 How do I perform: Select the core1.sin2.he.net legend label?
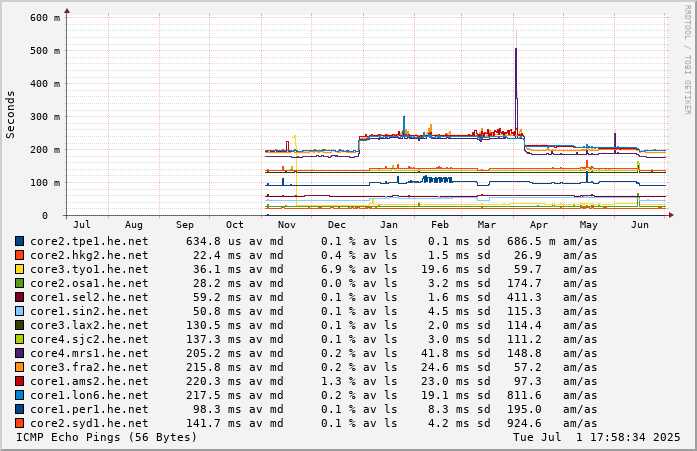[x=89, y=311]
